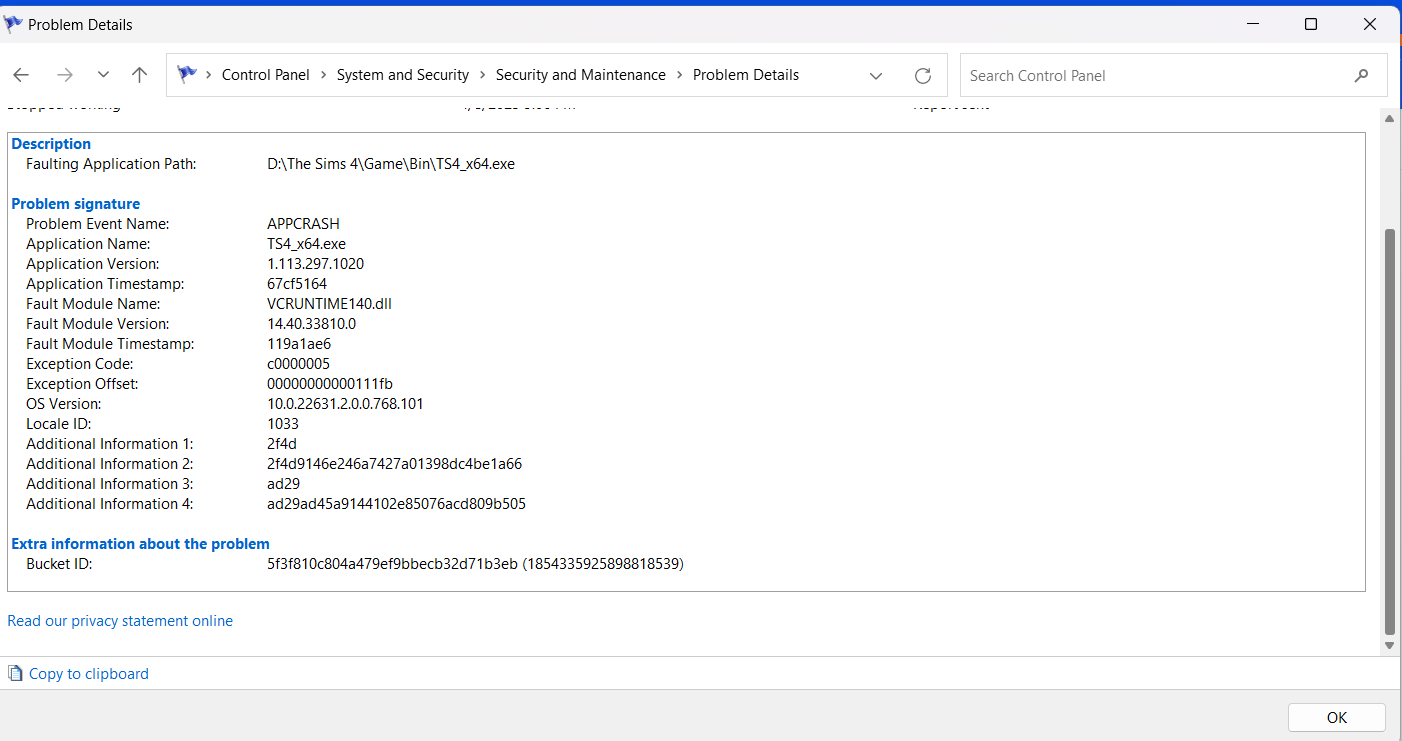Click the vertical scrollbar down arrow
The width and height of the screenshot is (1402, 741).
coord(1389,646)
